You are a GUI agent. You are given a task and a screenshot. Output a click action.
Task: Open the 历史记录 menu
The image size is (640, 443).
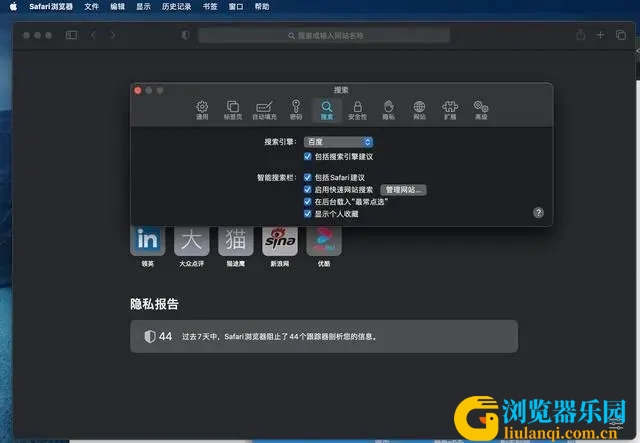pyautogui.click(x=177, y=7)
